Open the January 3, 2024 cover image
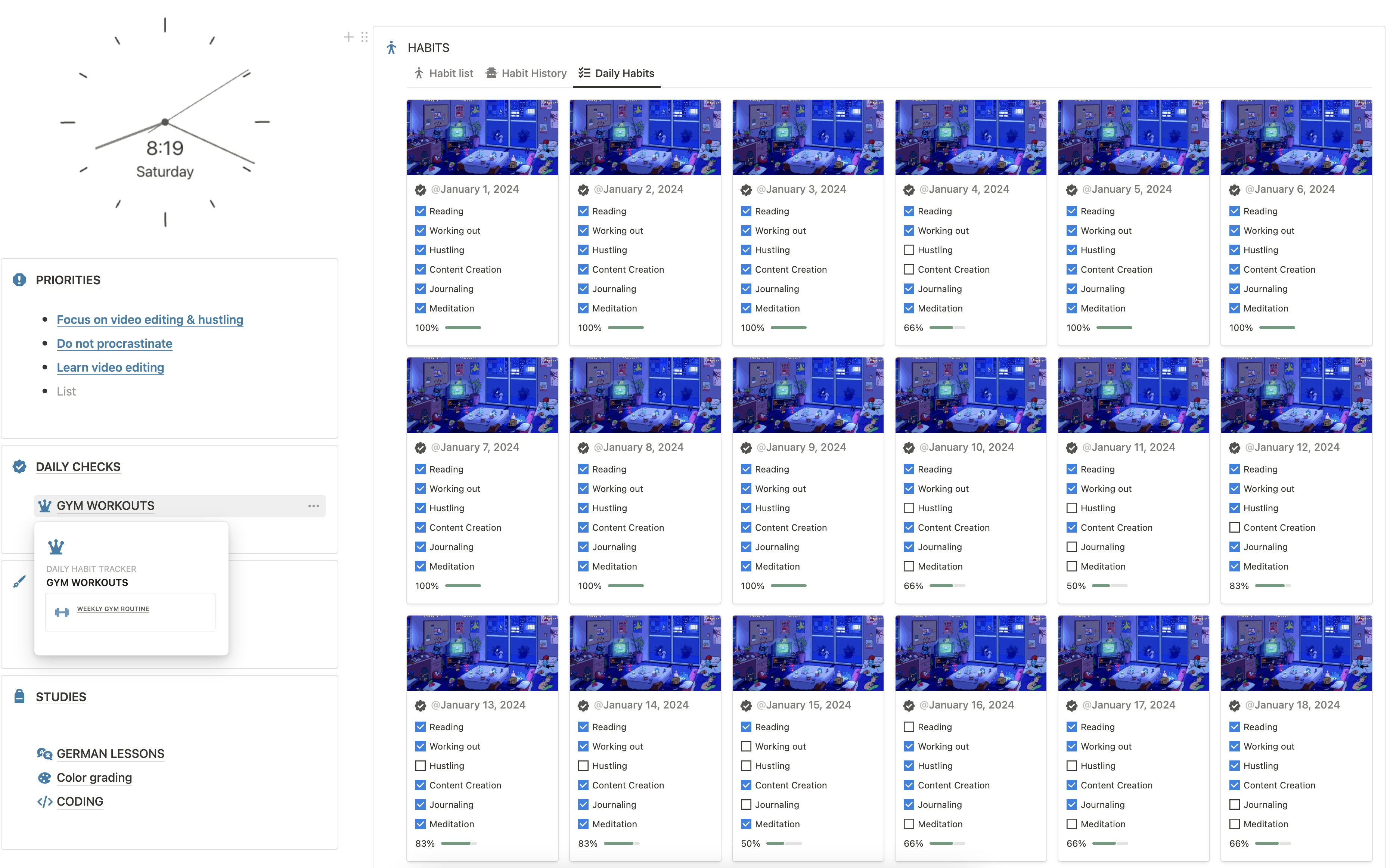Screen dimensions: 1387x868 point(808,137)
